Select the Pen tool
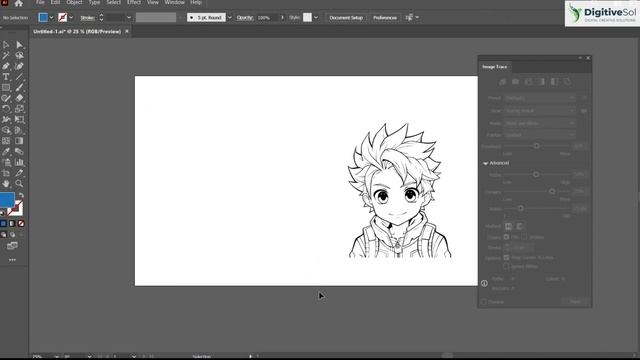Screen dimensions: 640x360 (x=6, y=66)
